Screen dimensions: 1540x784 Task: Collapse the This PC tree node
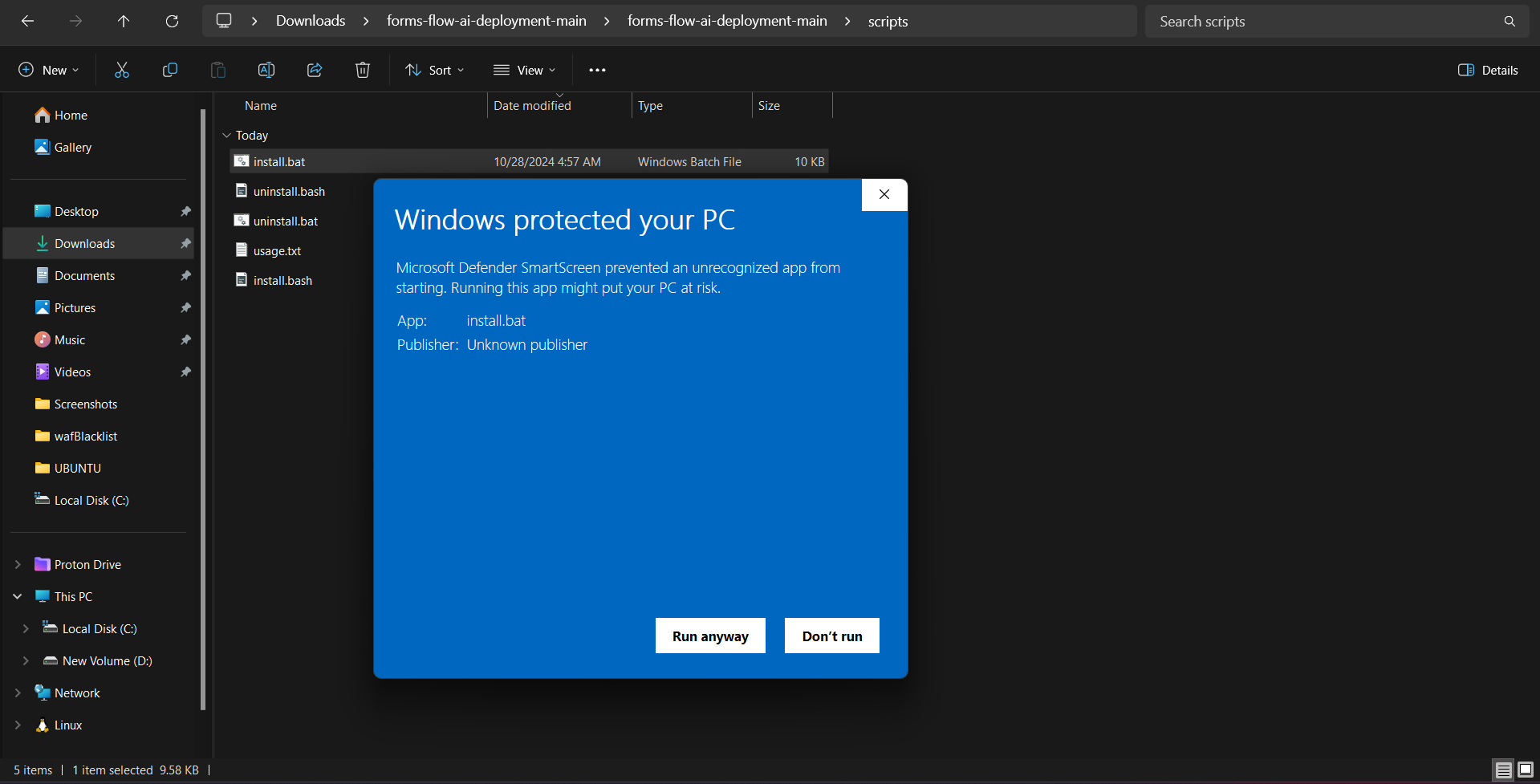(18, 597)
